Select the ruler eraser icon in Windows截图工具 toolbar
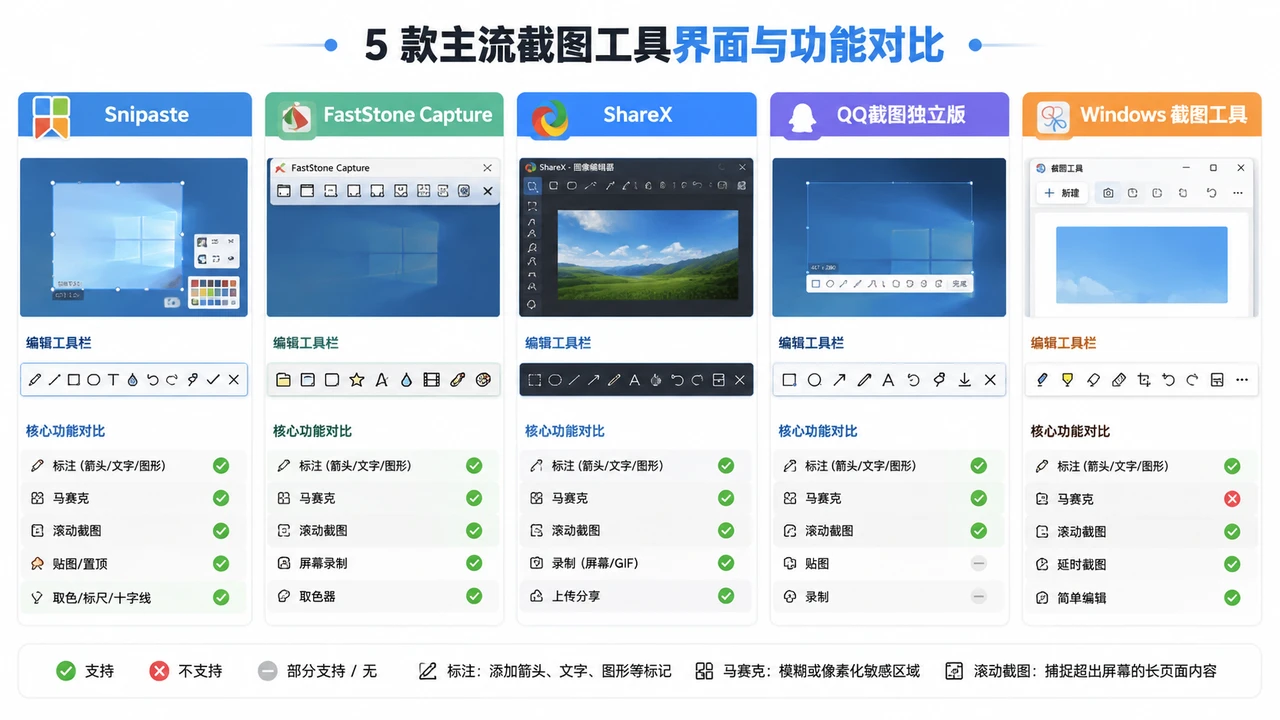Screen dimensions: 1280x720 click(1119, 380)
